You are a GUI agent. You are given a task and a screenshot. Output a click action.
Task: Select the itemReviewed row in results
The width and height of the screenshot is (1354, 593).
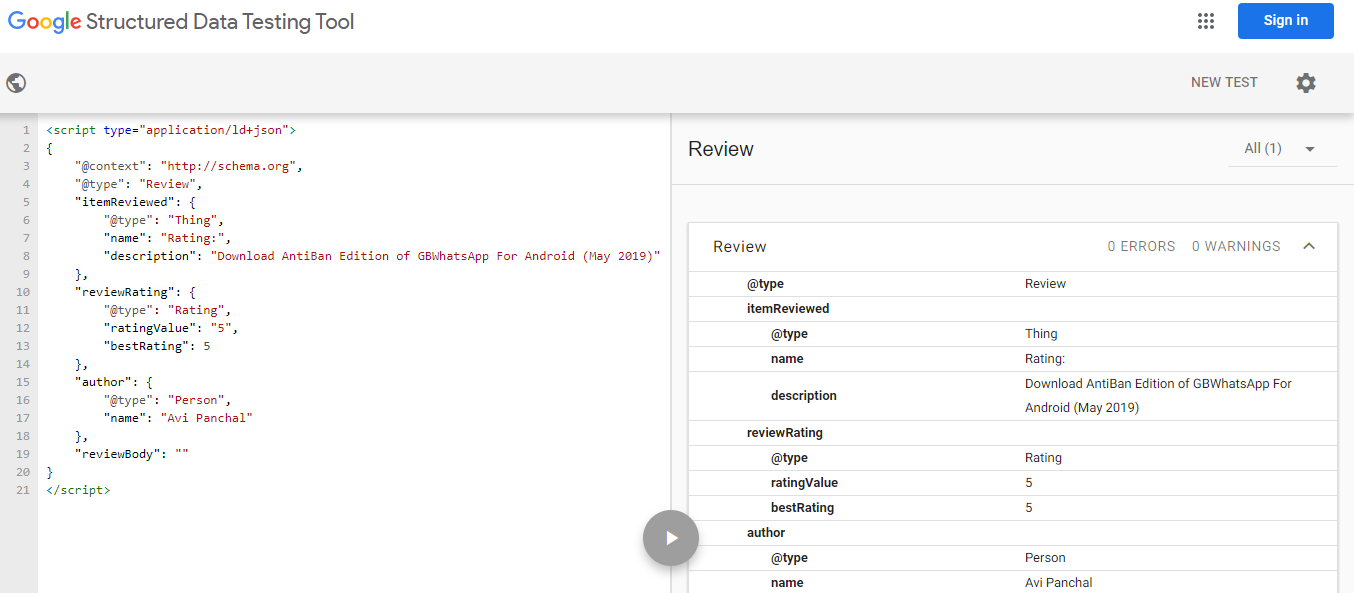(x=788, y=309)
